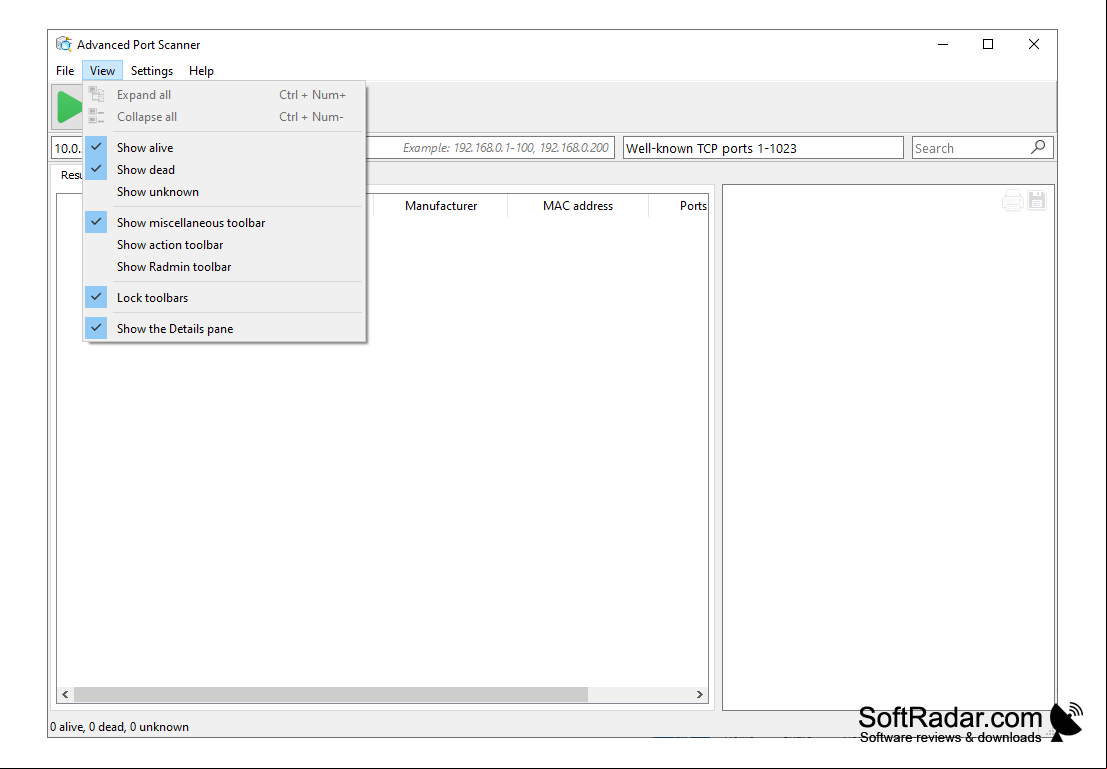This screenshot has height=769, width=1107.
Task: Click the horizontal scrollbar left arrow
Action: pos(65,695)
